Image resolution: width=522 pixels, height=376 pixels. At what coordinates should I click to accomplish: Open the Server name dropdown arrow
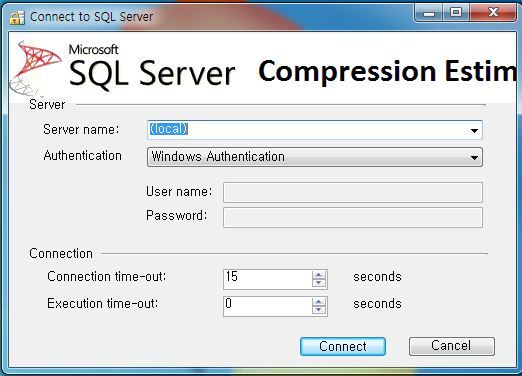click(474, 130)
